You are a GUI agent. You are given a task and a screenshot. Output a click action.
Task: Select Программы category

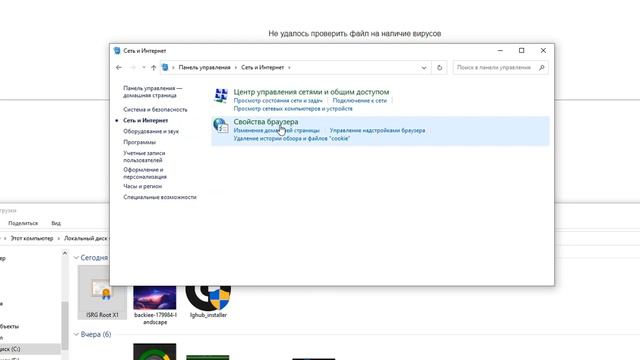pyautogui.click(x=139, y=142)
